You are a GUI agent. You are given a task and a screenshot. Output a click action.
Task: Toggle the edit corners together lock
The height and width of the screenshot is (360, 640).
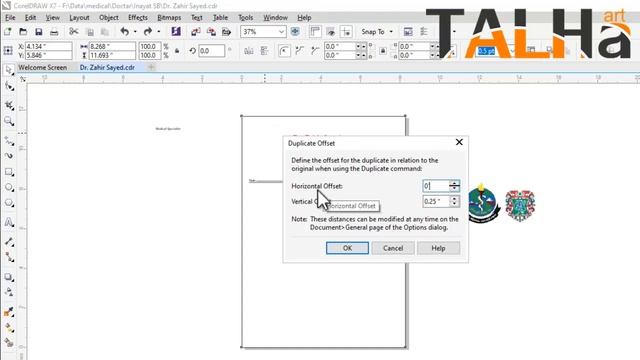pyautogui.click(x=382, y=51)
